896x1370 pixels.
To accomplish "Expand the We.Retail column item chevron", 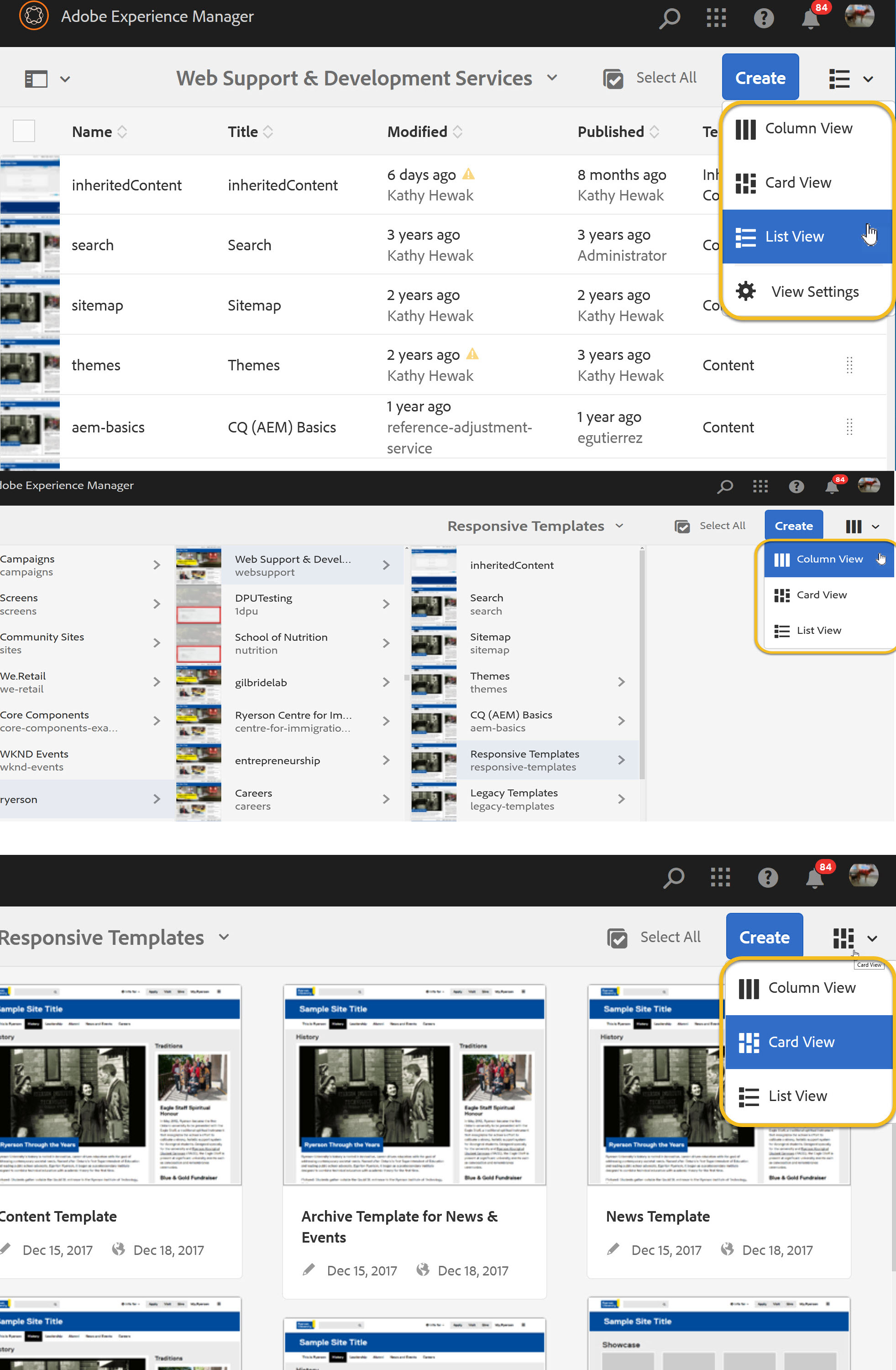I will 157,682.
